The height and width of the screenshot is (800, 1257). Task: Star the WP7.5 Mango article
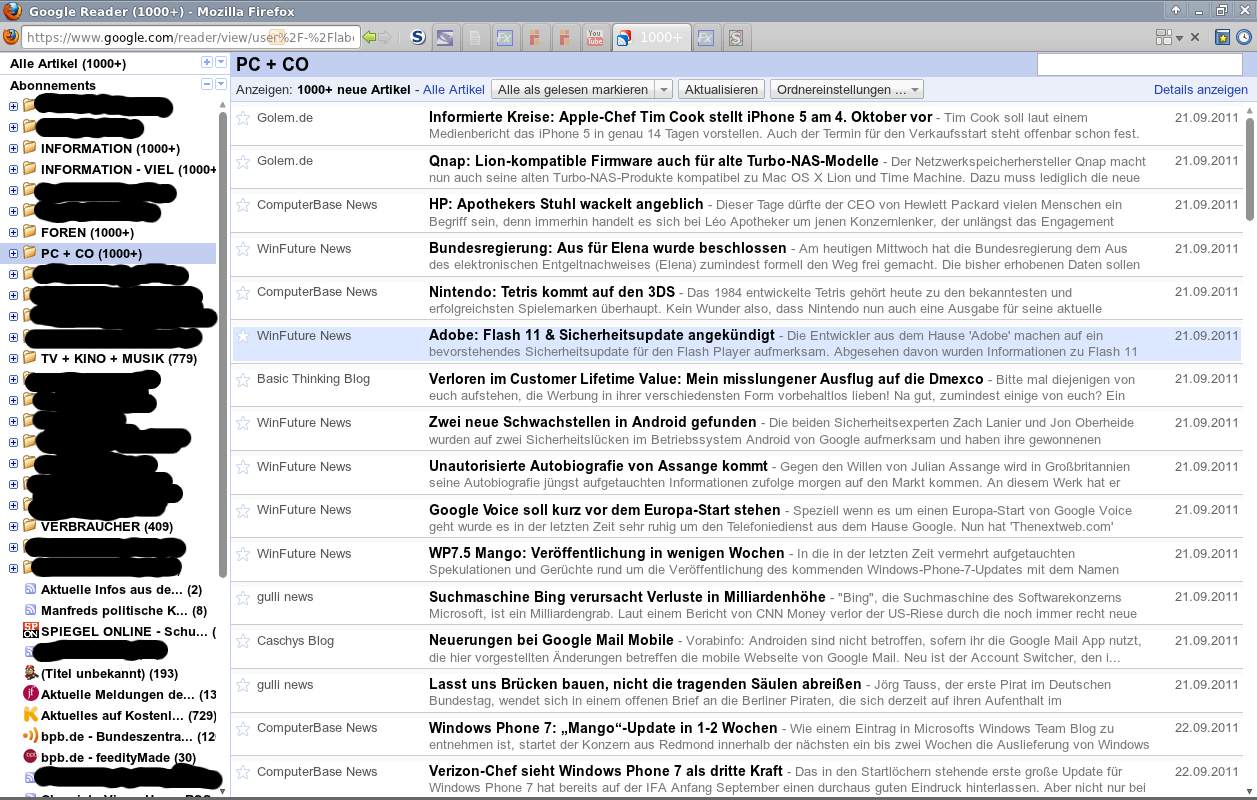click(x=242, y=554)
